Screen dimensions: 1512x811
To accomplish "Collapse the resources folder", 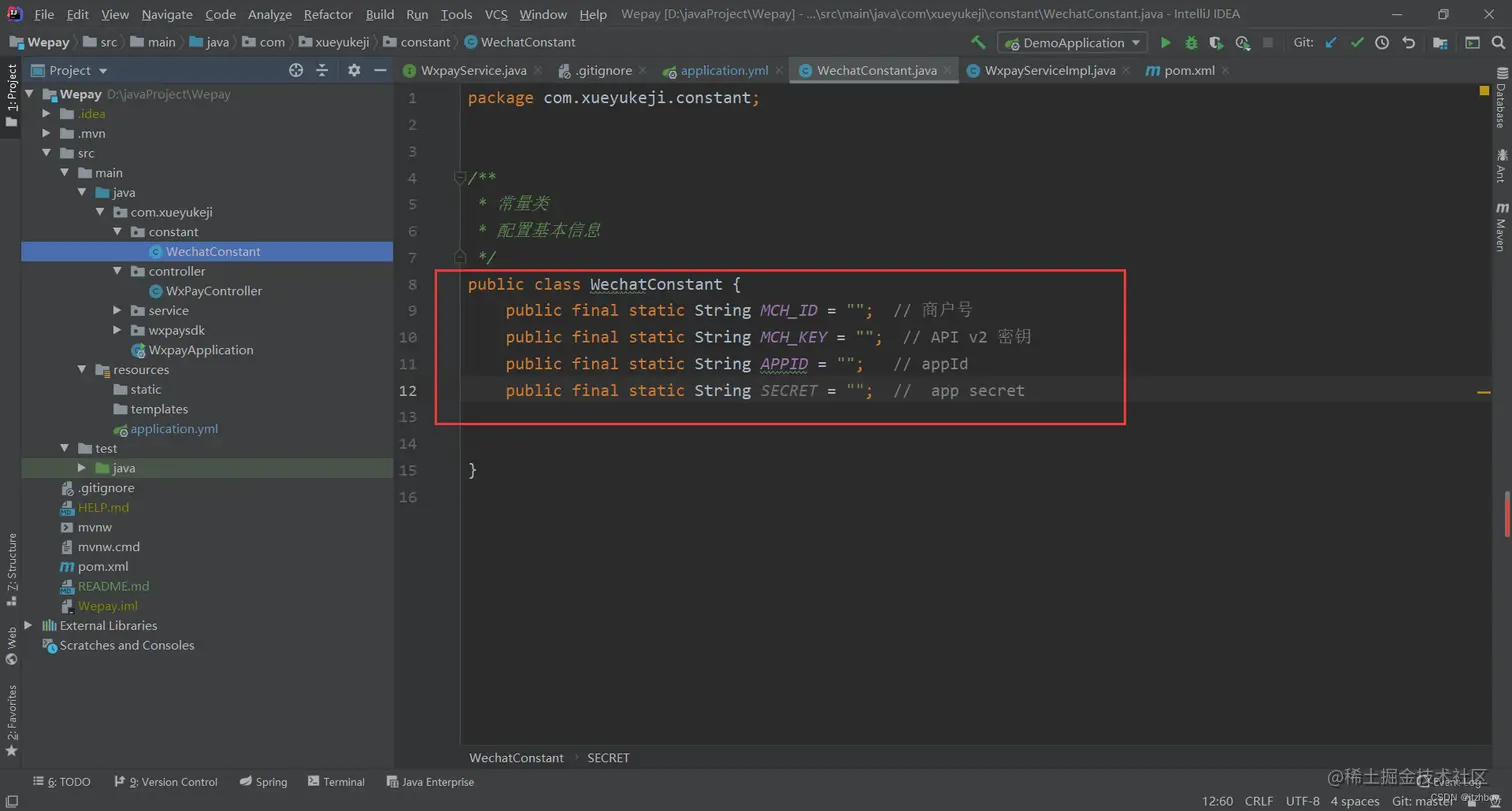I will 82,370.
